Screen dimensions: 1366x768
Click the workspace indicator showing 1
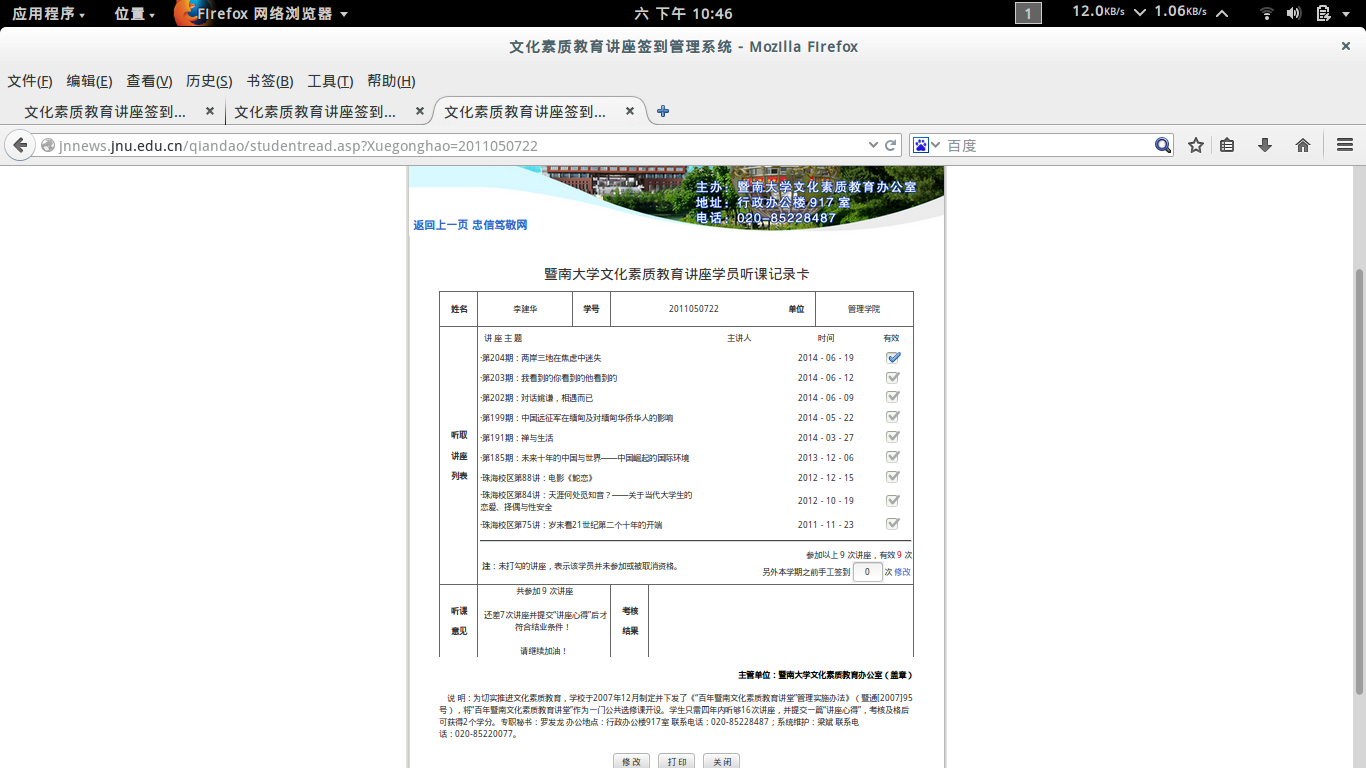(x=1028, y=13)
